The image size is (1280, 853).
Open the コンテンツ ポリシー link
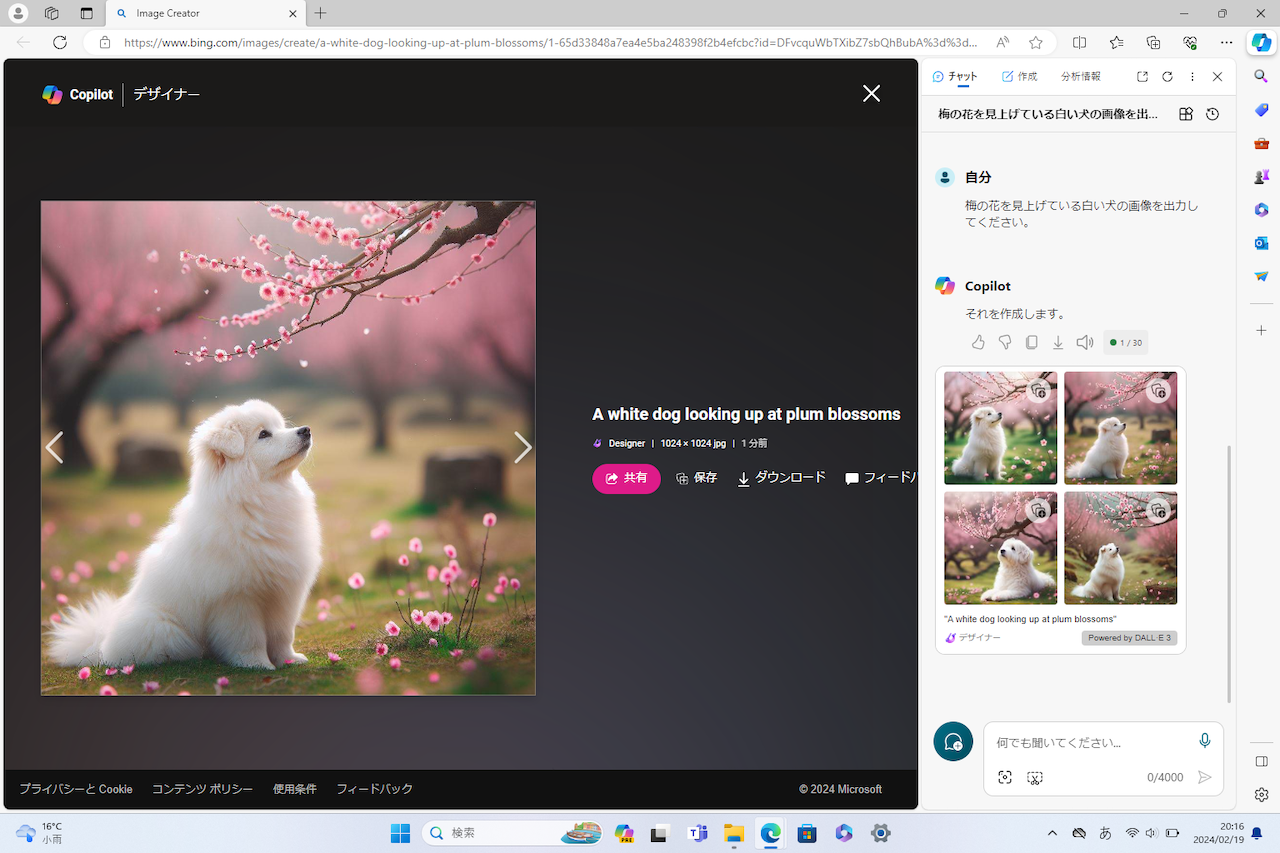click(202, 789)
